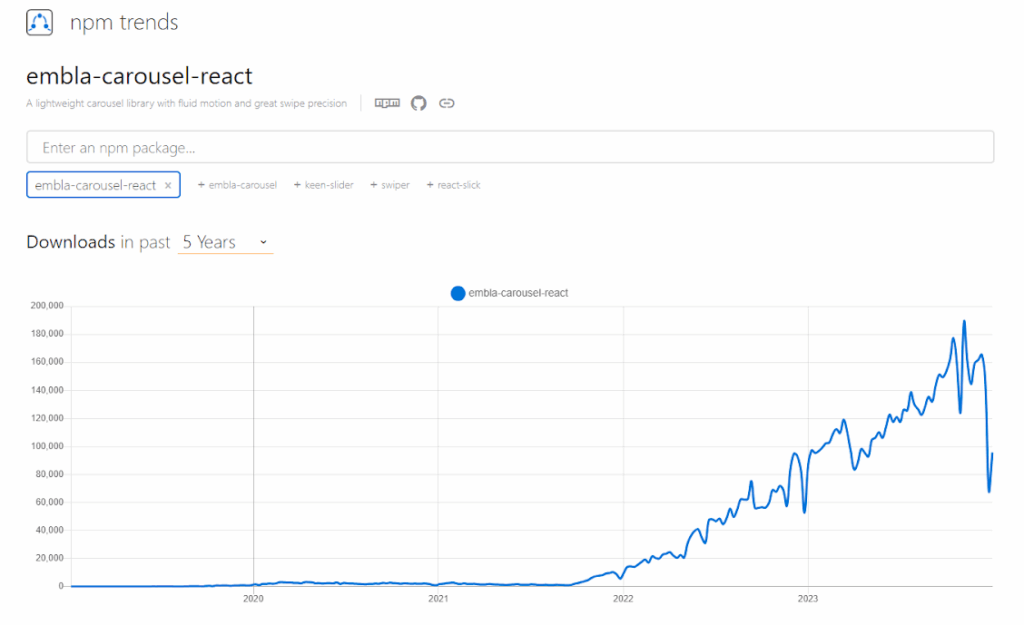Click the homepage link chain icon
The width and height of the screenshot is (1024, 625).
[447, 103]
